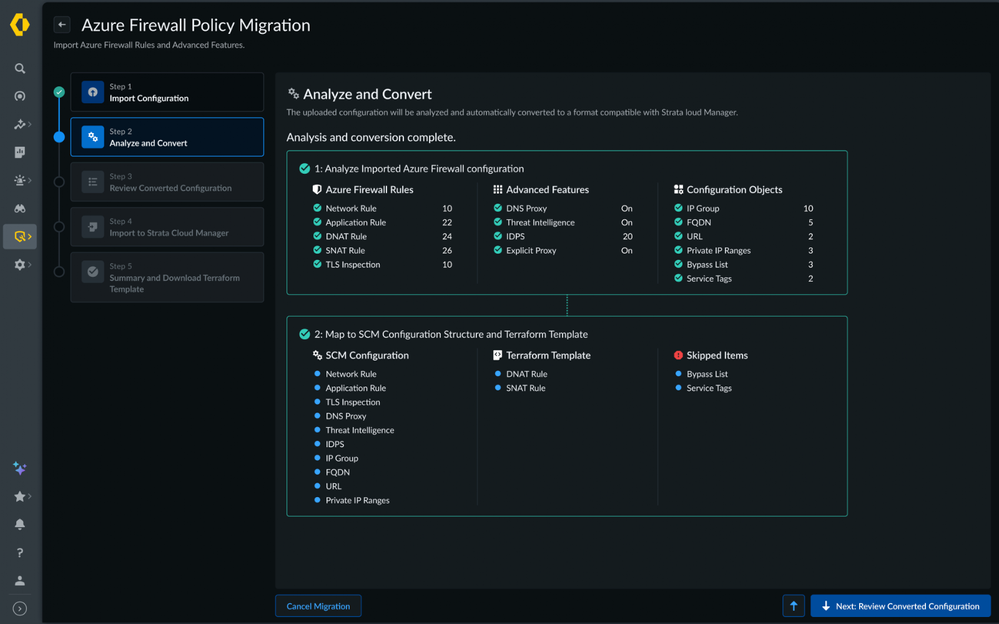The width and height of the screenshot is (999, 624).
Task: Click the Step 3 list icon
Action: 92,182
